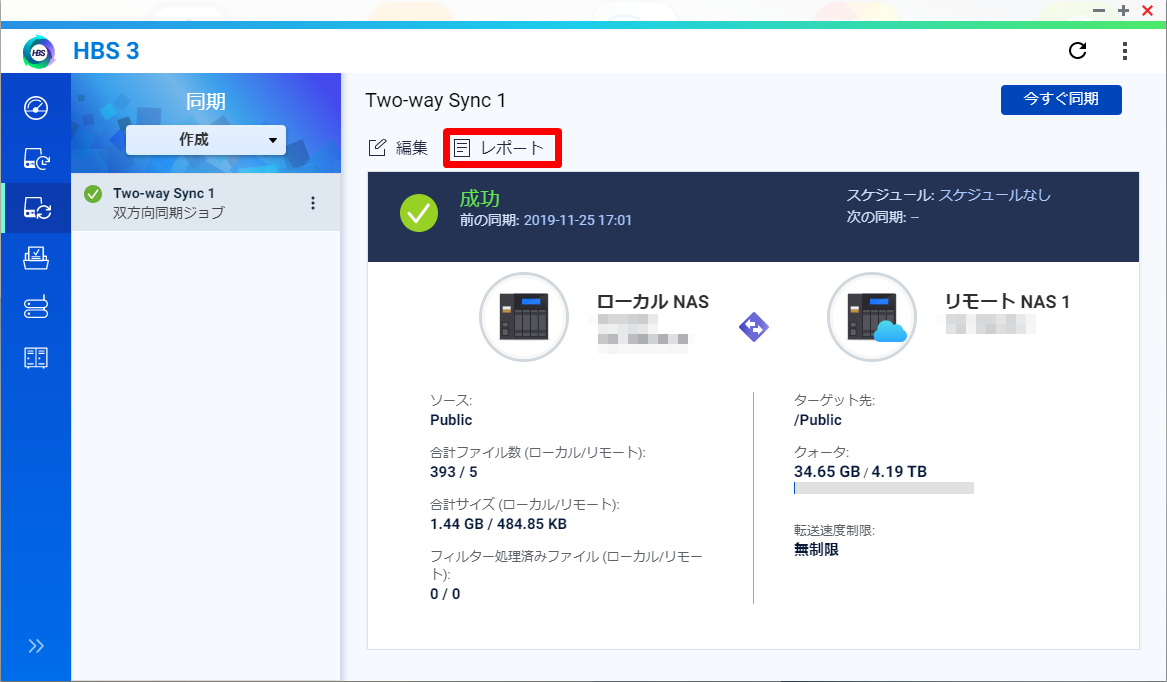Open the top-right three-dot menu
The width and height of the screenshot is (1167, 682).
pyautogui.click(x=1125, y=51)
